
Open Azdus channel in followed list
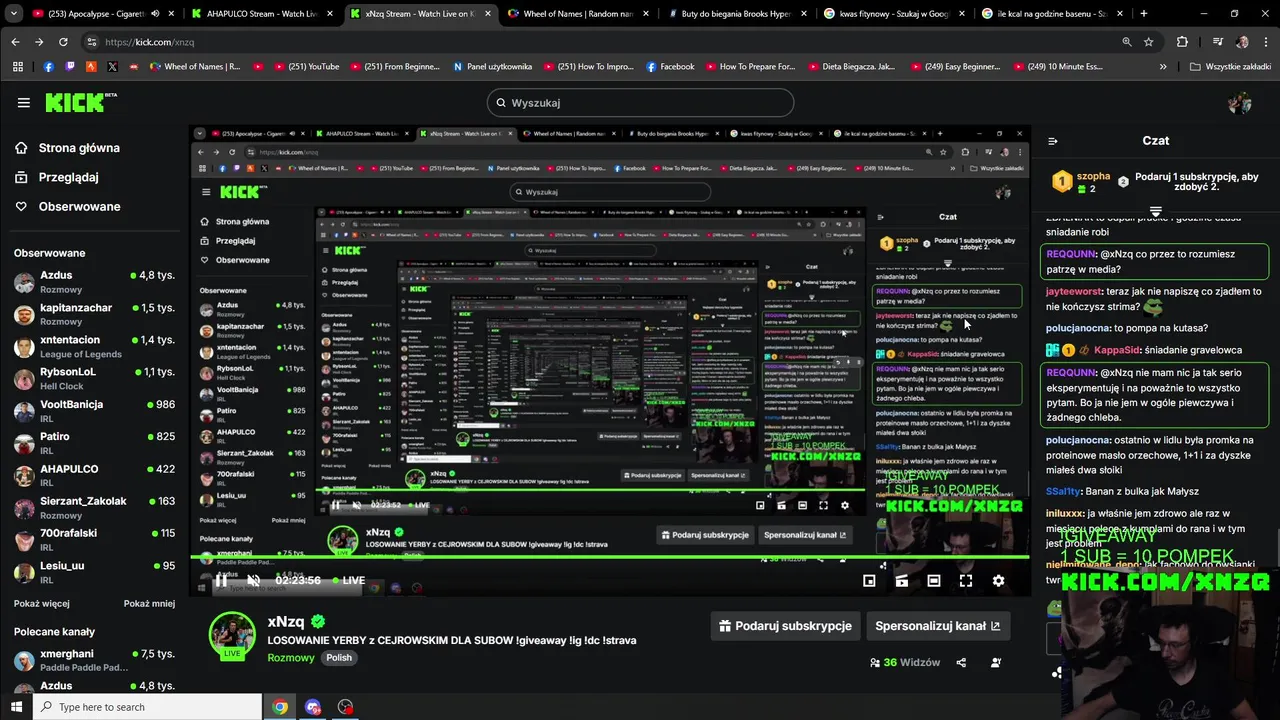[x=95, y=282]
